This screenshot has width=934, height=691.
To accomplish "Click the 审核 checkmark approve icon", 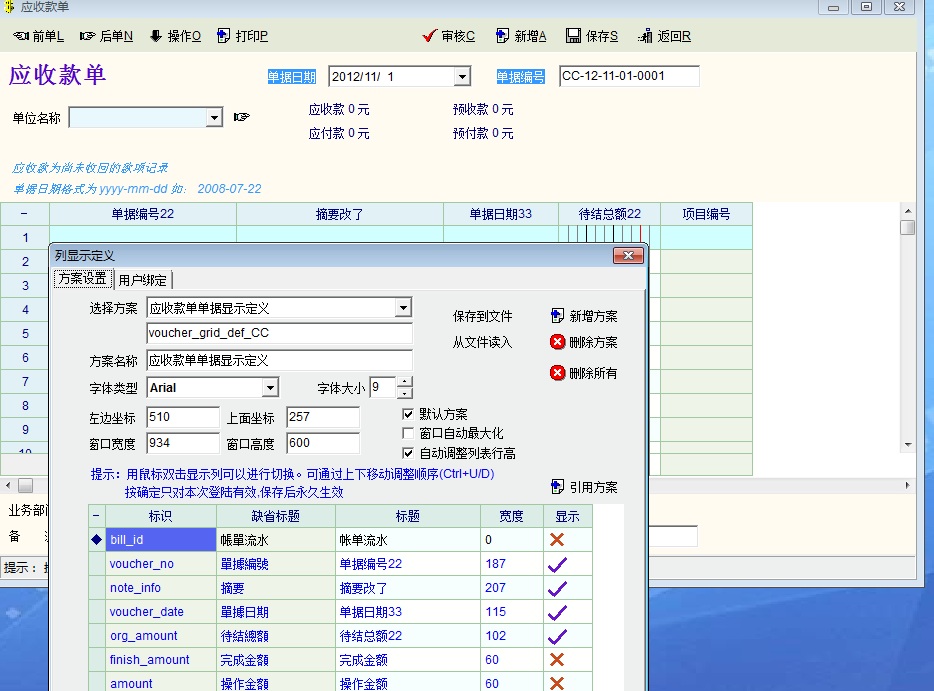I will pyautogui.click(x=430, y=36).
